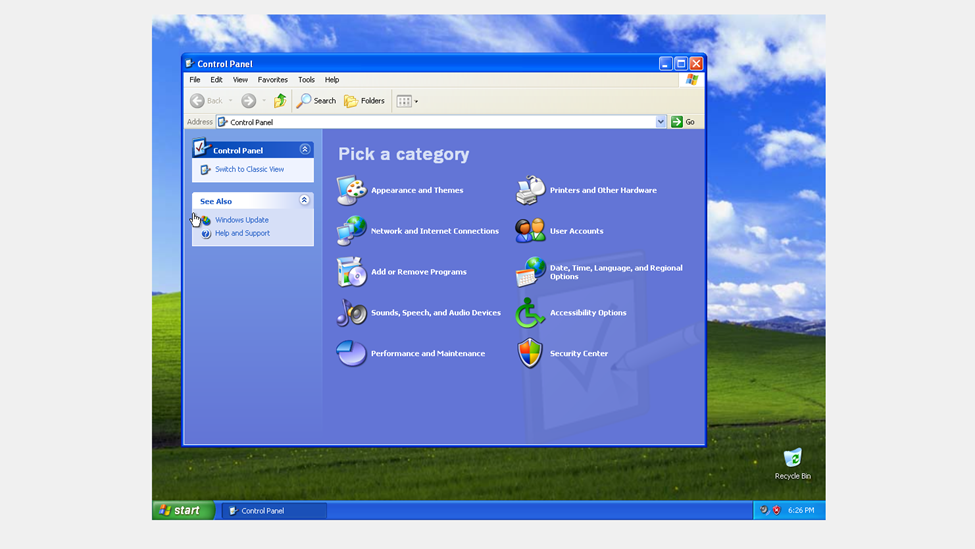Collapse the Control Panel sidebar section
Image resolution: width=975 pixels, height=549 pixels.
pyautogui.click(x=305, y=150)
